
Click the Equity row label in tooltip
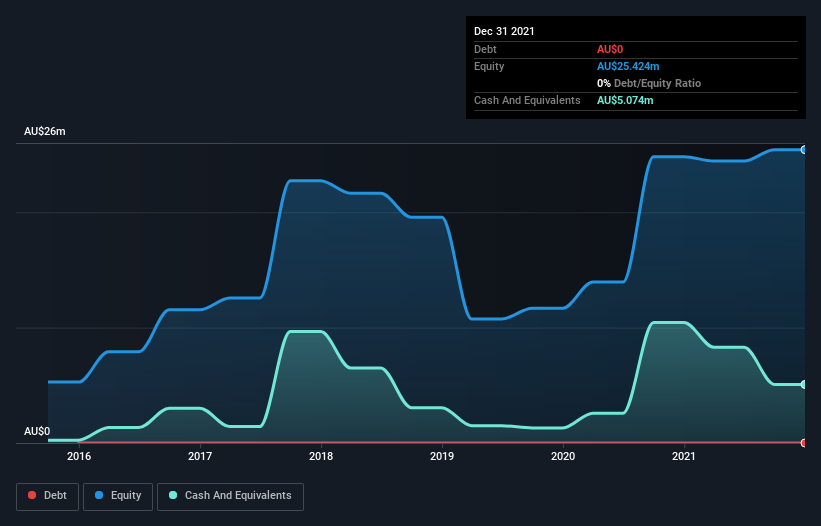coord(489,66)
